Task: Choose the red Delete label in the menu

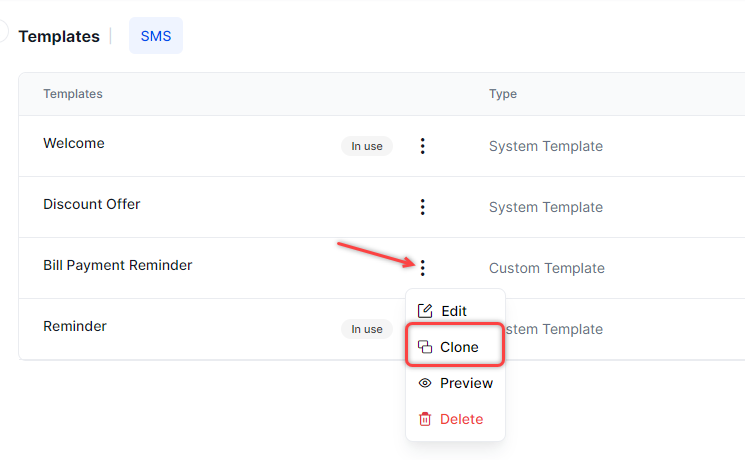Action: [x=461, y=419]
